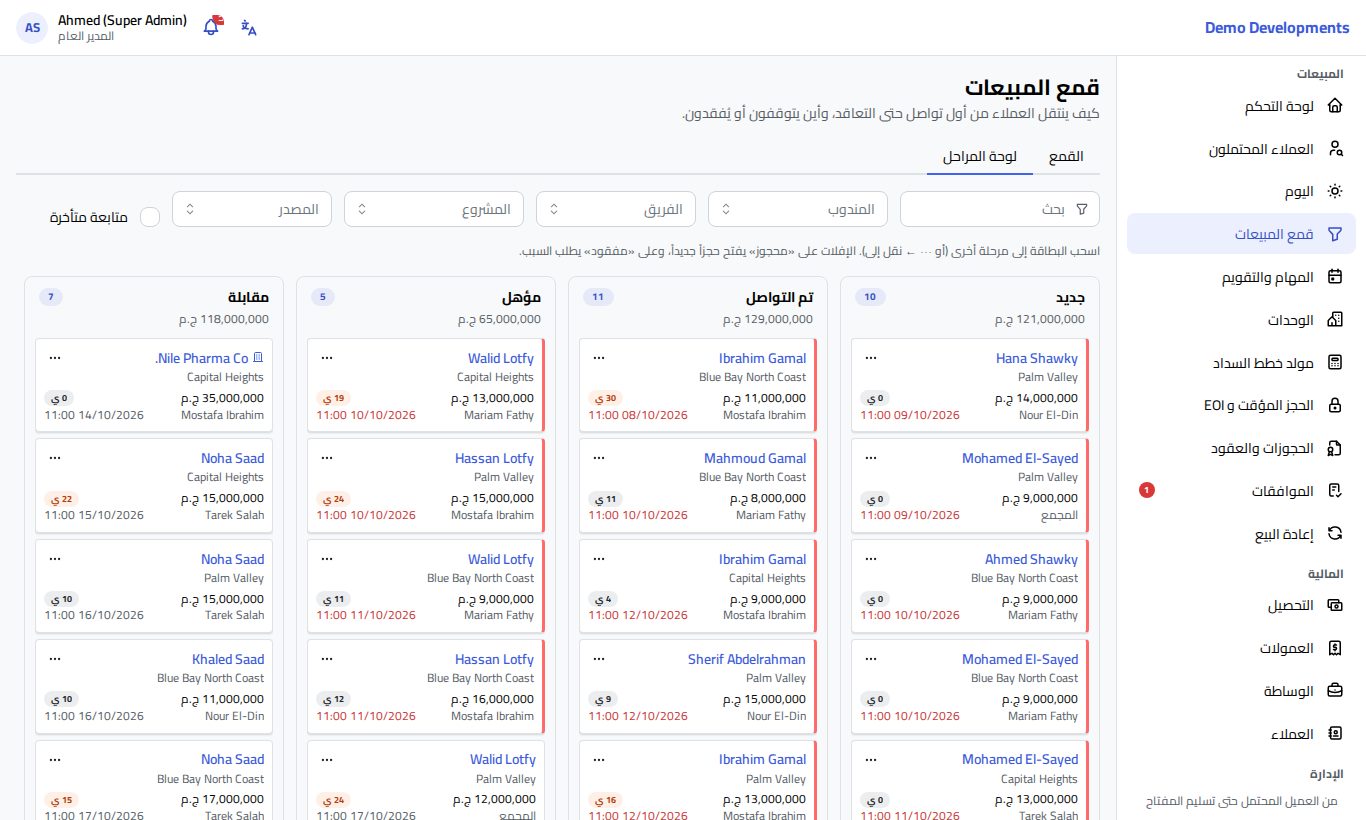Click the Interview column count badge 7
Screen dimensions: 1366x820
[52, 297]
